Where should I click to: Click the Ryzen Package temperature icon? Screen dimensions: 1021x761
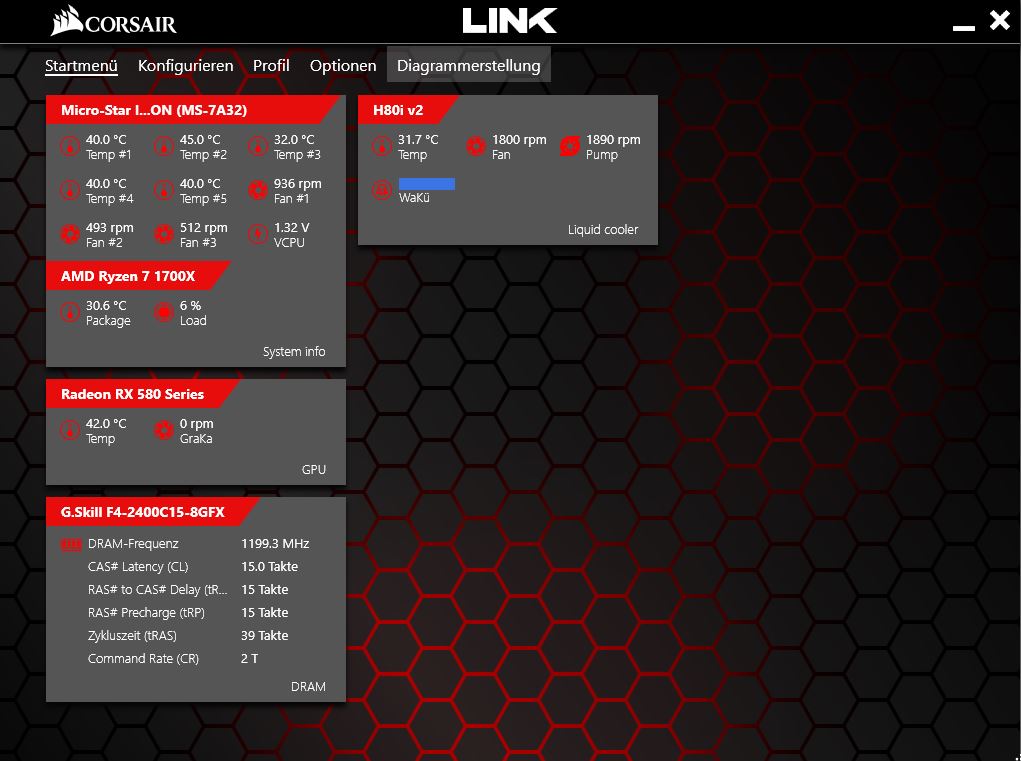(70, 312)
